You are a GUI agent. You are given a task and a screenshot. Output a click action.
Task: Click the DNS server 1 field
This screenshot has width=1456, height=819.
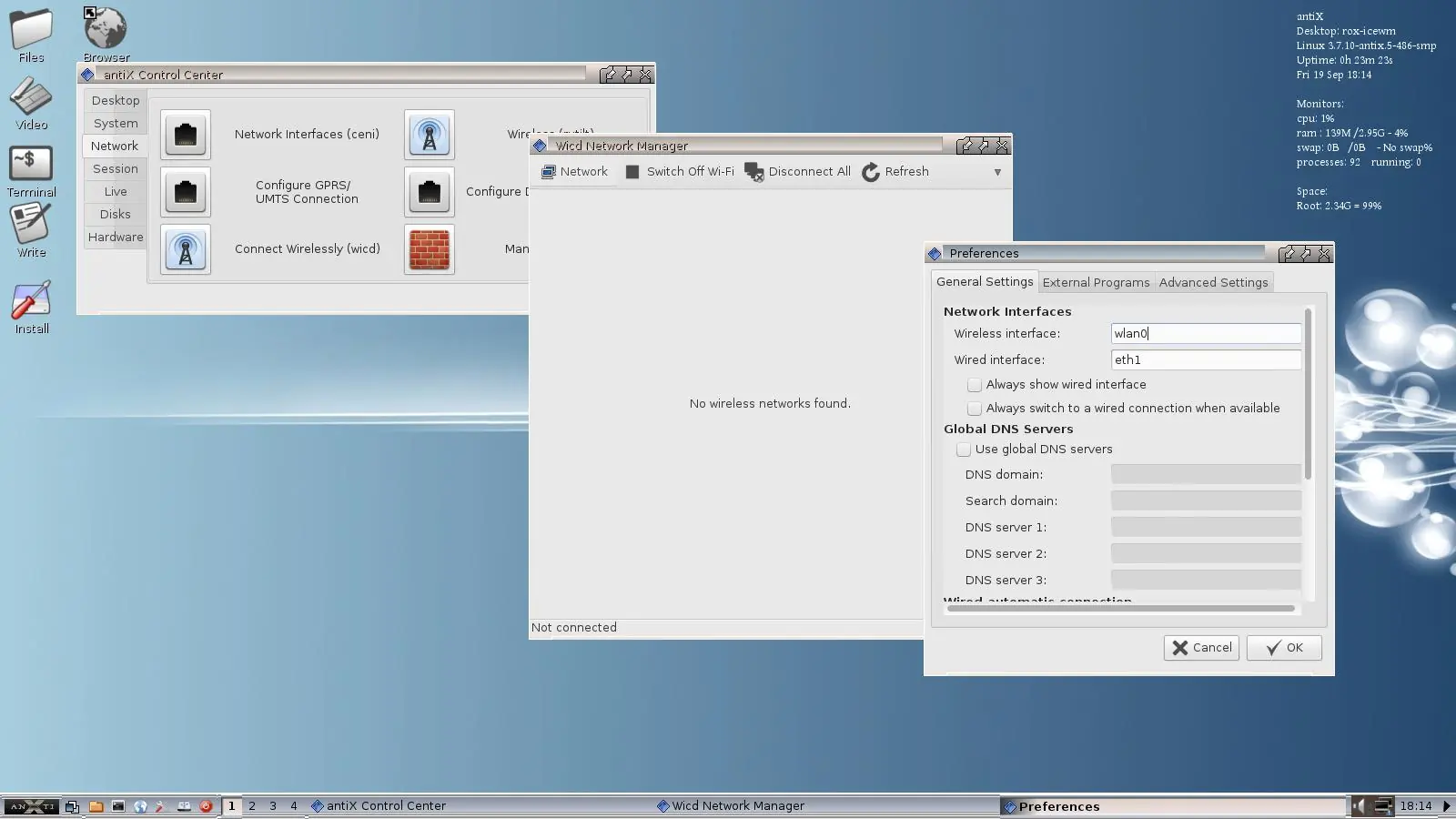coord(1206,528)
